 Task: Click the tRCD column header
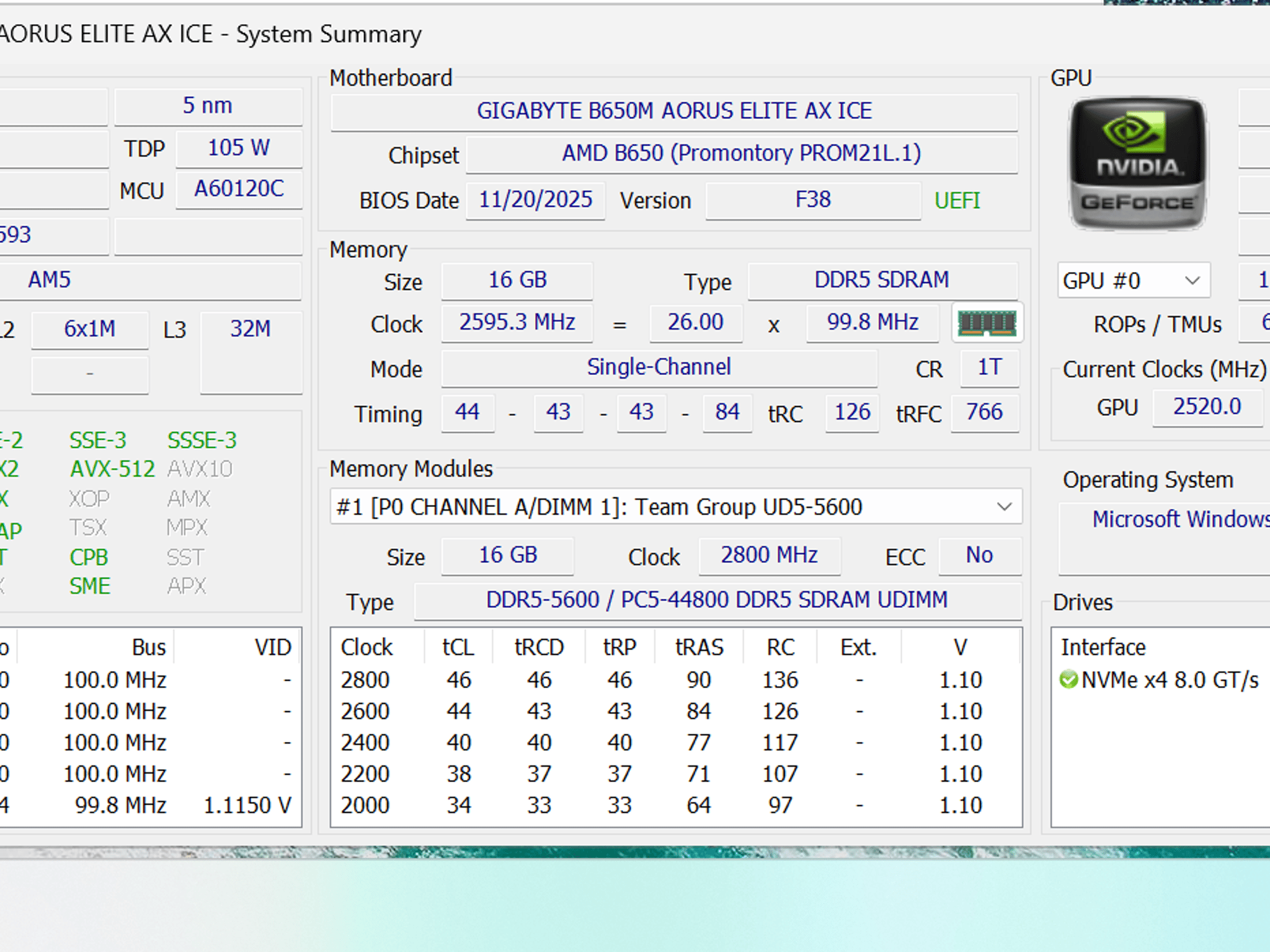[x=539, y=648]
